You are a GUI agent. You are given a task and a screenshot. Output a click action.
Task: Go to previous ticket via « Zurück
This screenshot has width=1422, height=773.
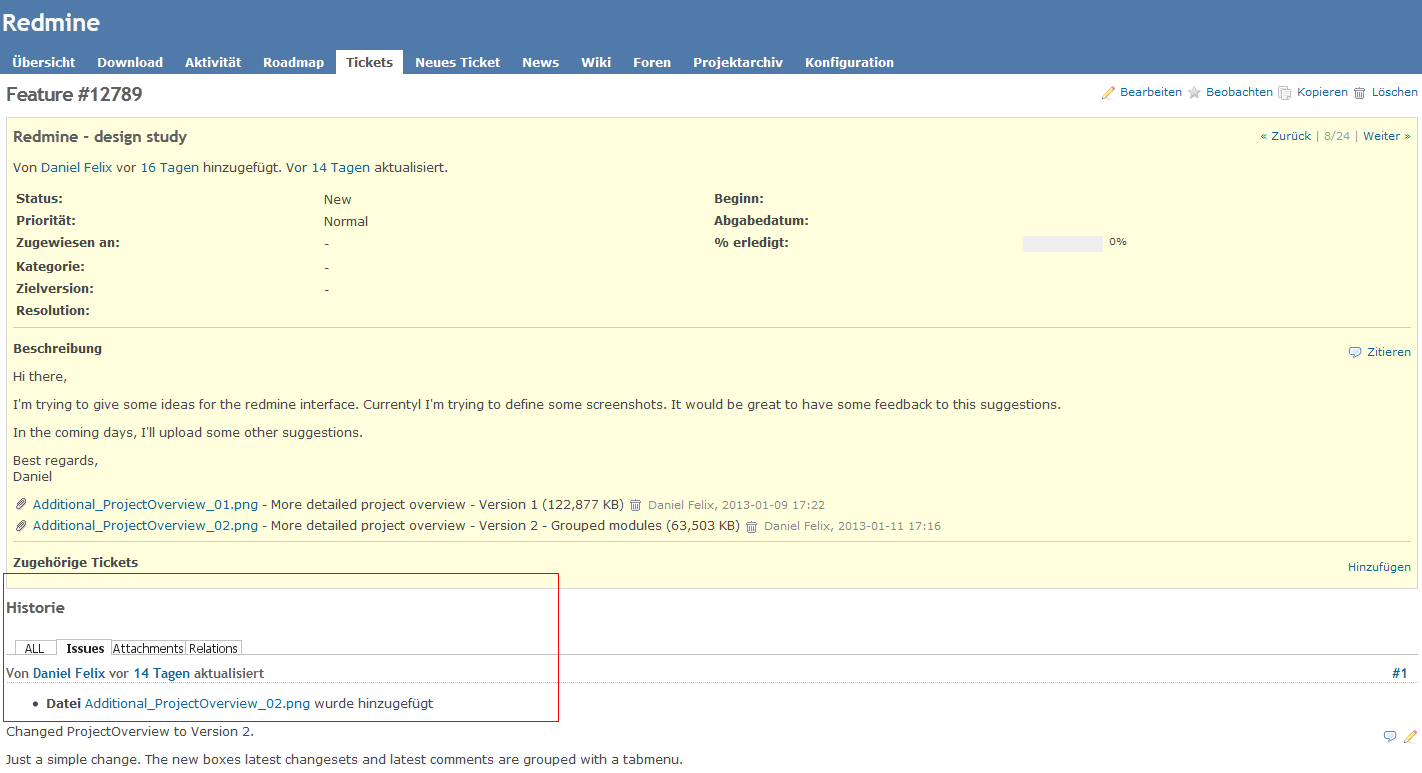coord(1285,136)
